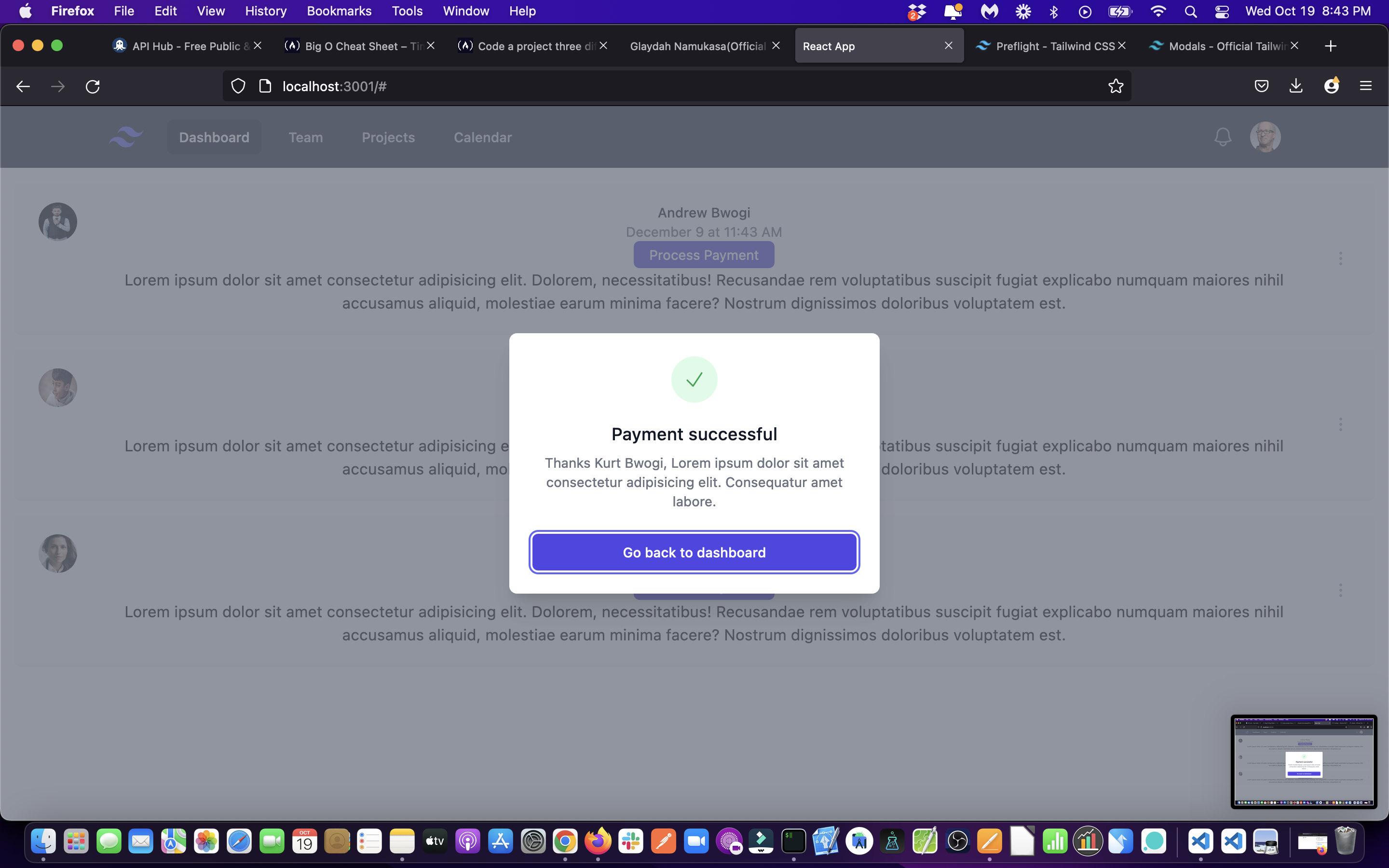The height and width of the screenshot is (868, 1389).
Task: Open Firefox account icon
Action: [1331, 86]
